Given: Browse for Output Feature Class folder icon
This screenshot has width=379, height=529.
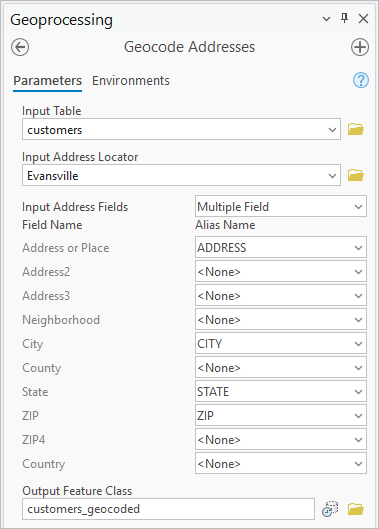Looking at the screenshot, I should [356, 509].
